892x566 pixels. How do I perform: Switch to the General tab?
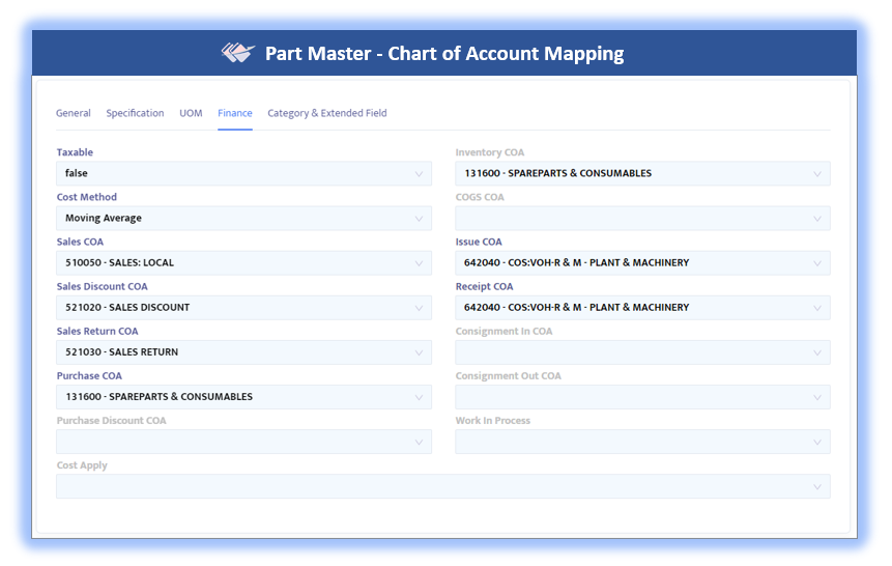coord(73,113)
